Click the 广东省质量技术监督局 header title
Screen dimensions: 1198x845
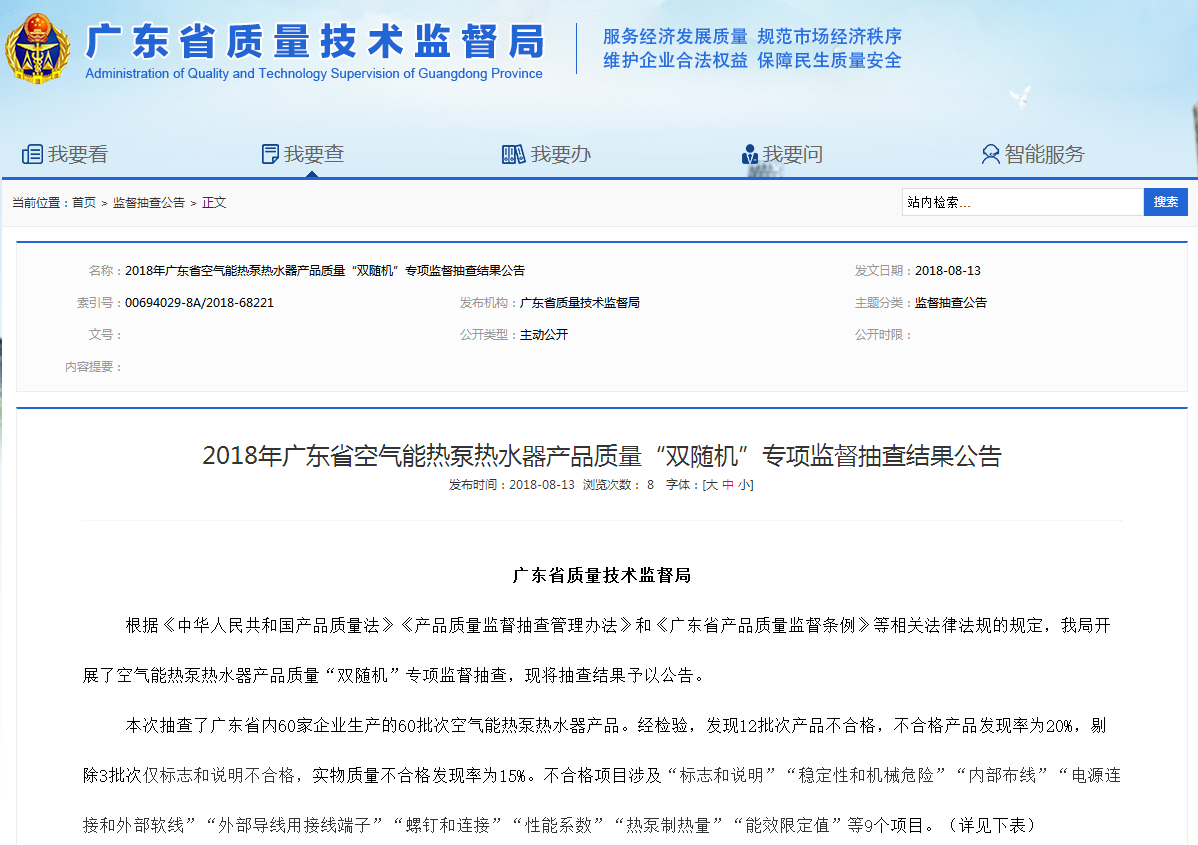click(x=314, y=40)
